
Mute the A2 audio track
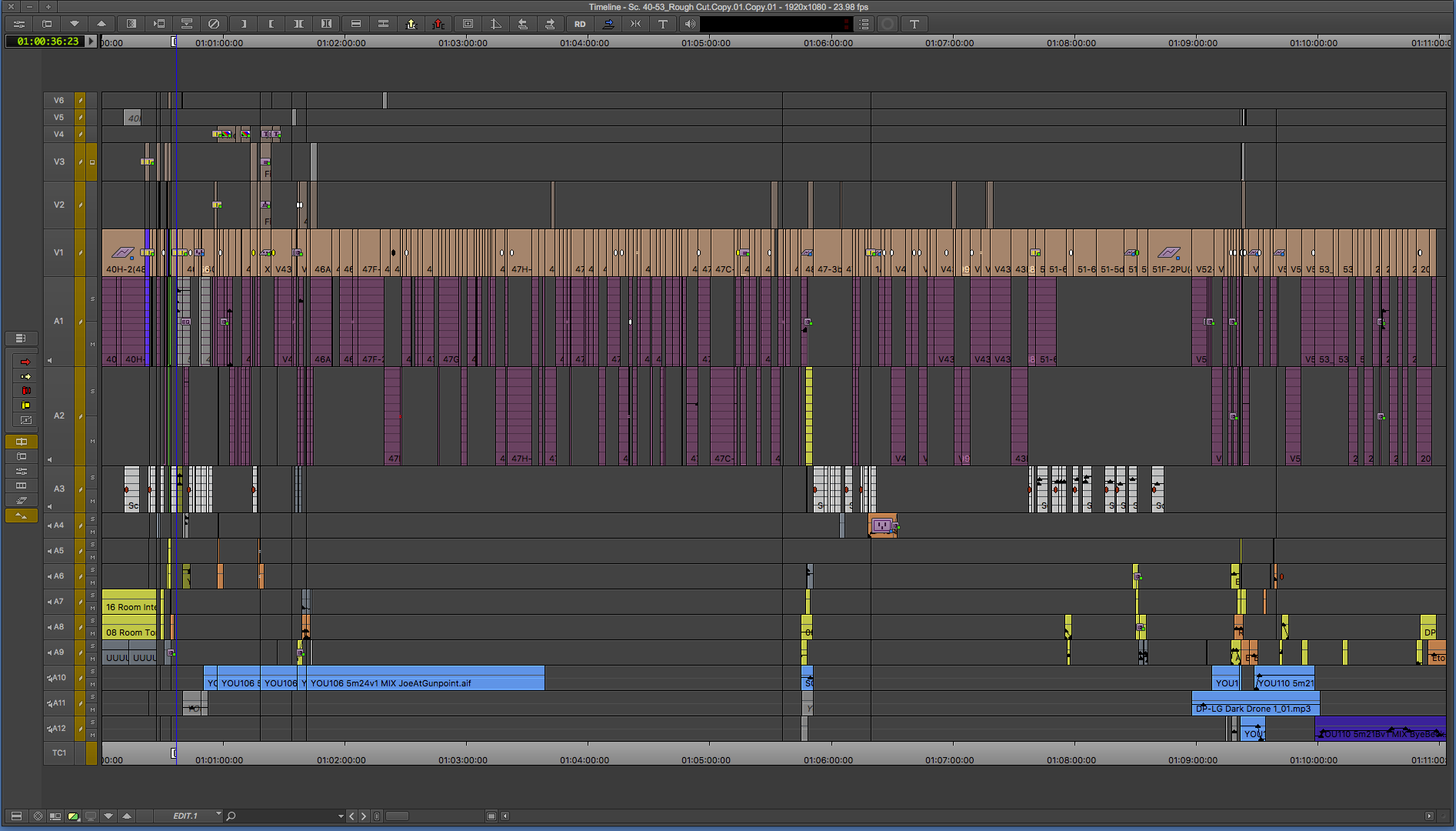92,441
